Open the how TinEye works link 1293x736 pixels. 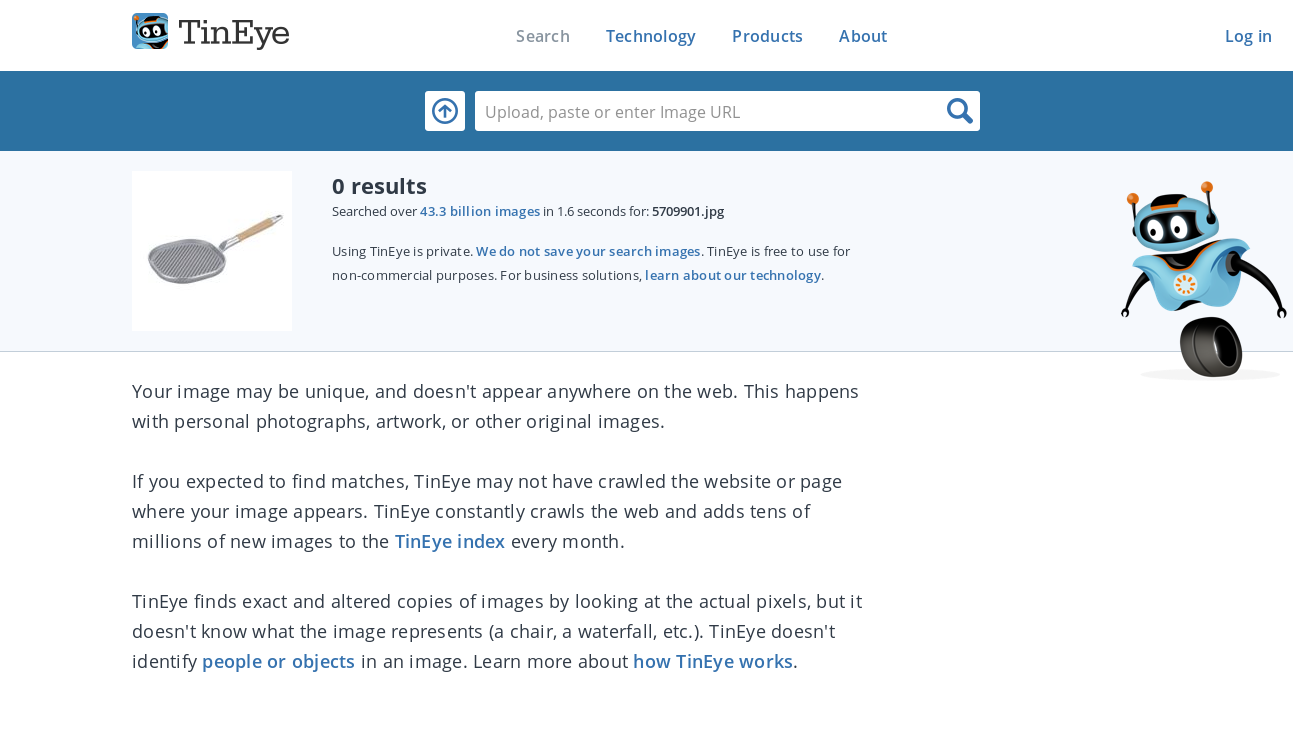point(712,661)
